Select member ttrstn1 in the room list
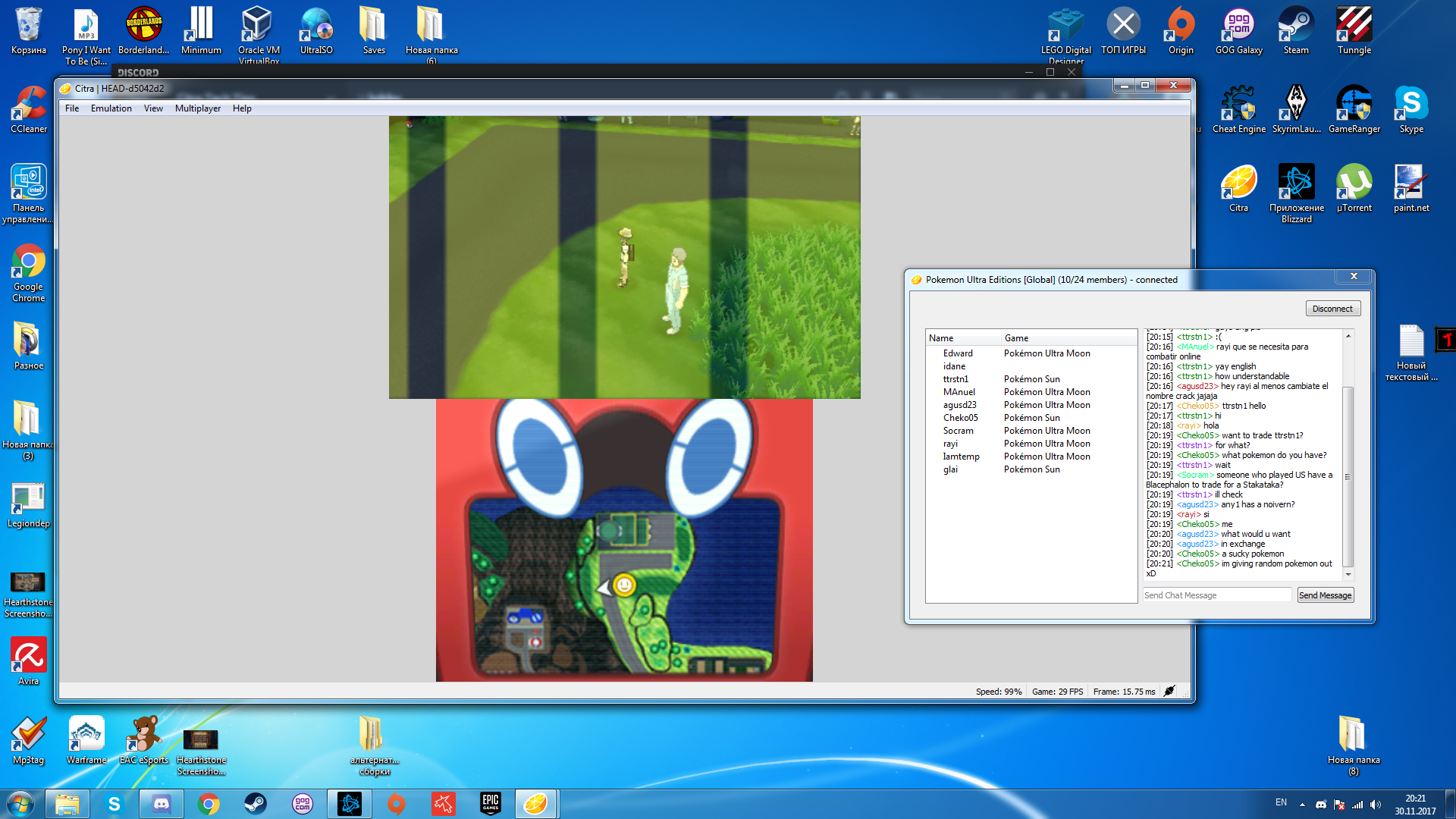1456x819 pixels. click(1031, 379)
